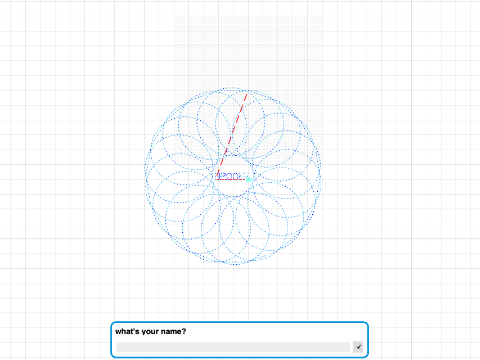Click the red dashed horizontal line

231,180
